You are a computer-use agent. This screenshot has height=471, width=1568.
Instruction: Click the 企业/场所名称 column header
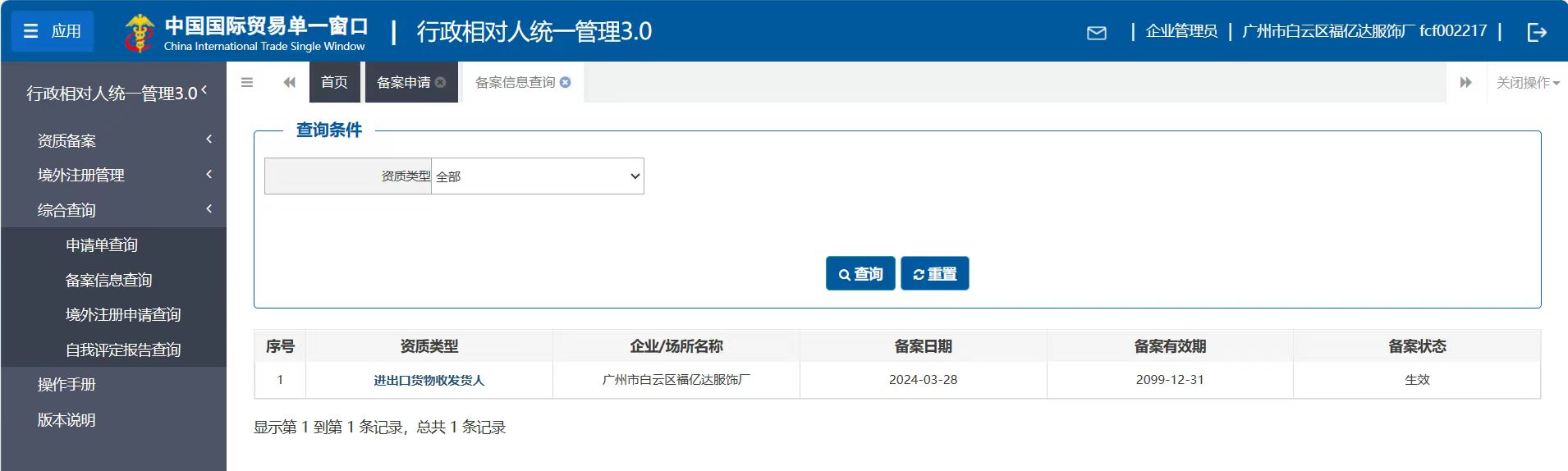(x=676, y=346)
